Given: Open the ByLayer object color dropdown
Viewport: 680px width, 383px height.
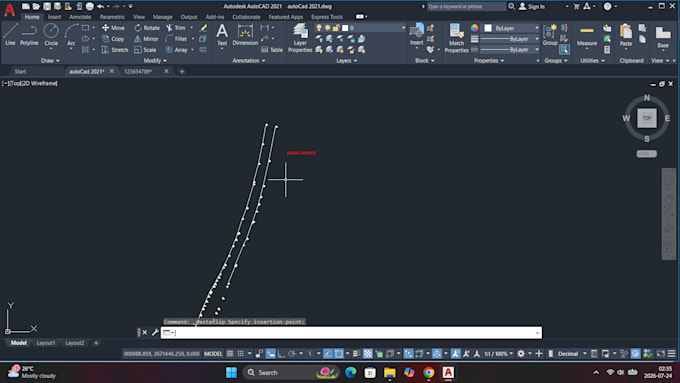Looking at the screenshot, I should pyautogui.click(x=536, y=28).
